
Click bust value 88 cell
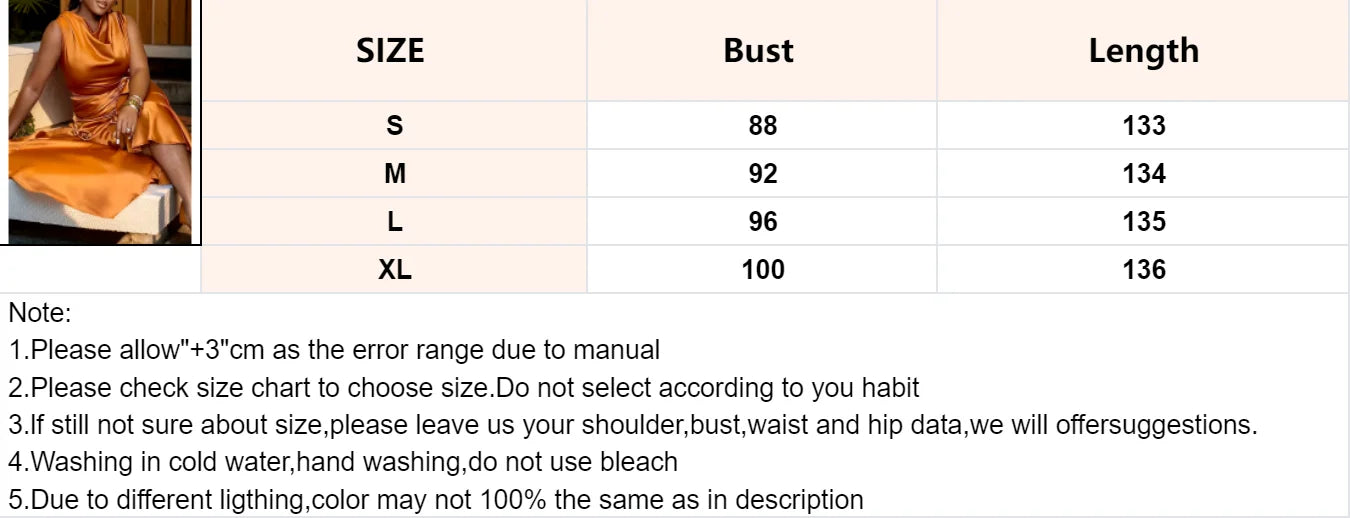[x=762, y=125]
